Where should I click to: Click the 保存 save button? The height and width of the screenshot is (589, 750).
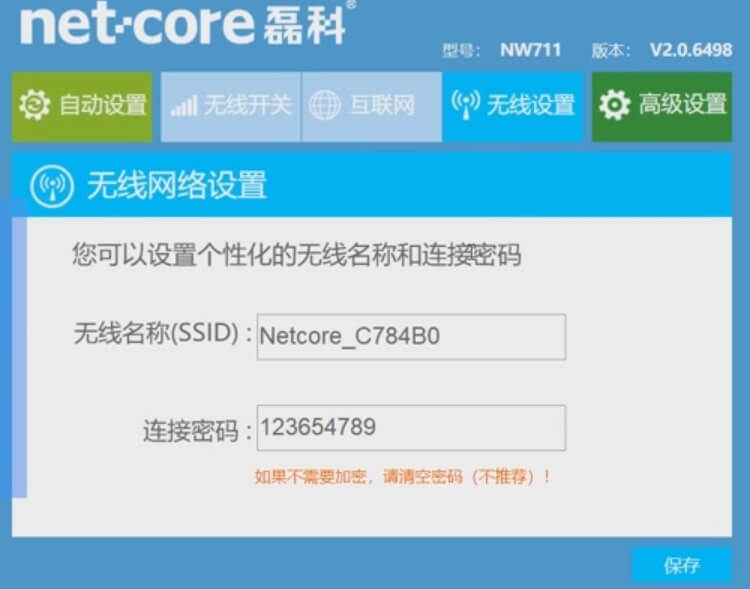click(682, 565)
